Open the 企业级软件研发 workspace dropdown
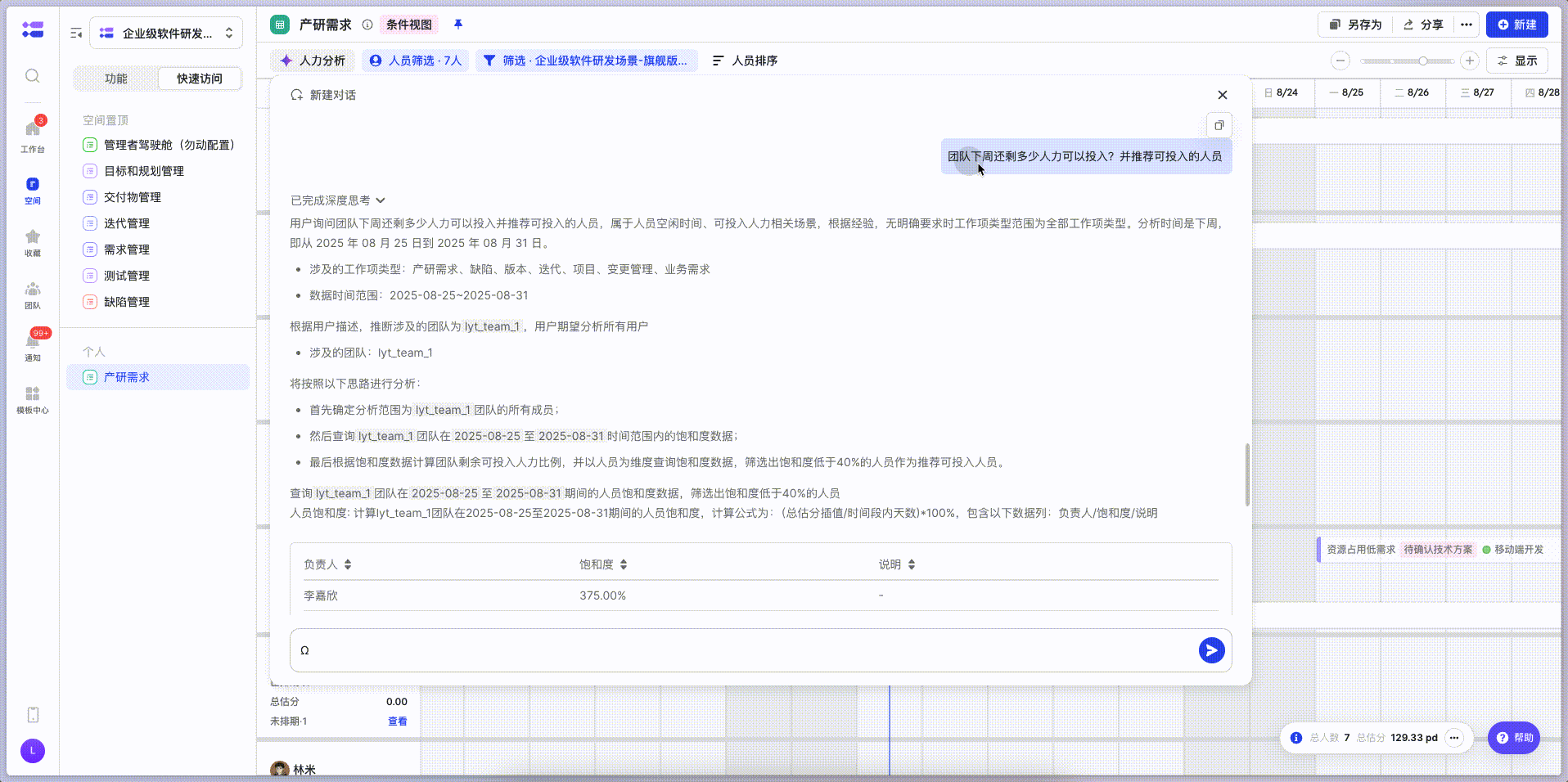The width and height of the screenshot is (1568, 782). click(166, 34)
